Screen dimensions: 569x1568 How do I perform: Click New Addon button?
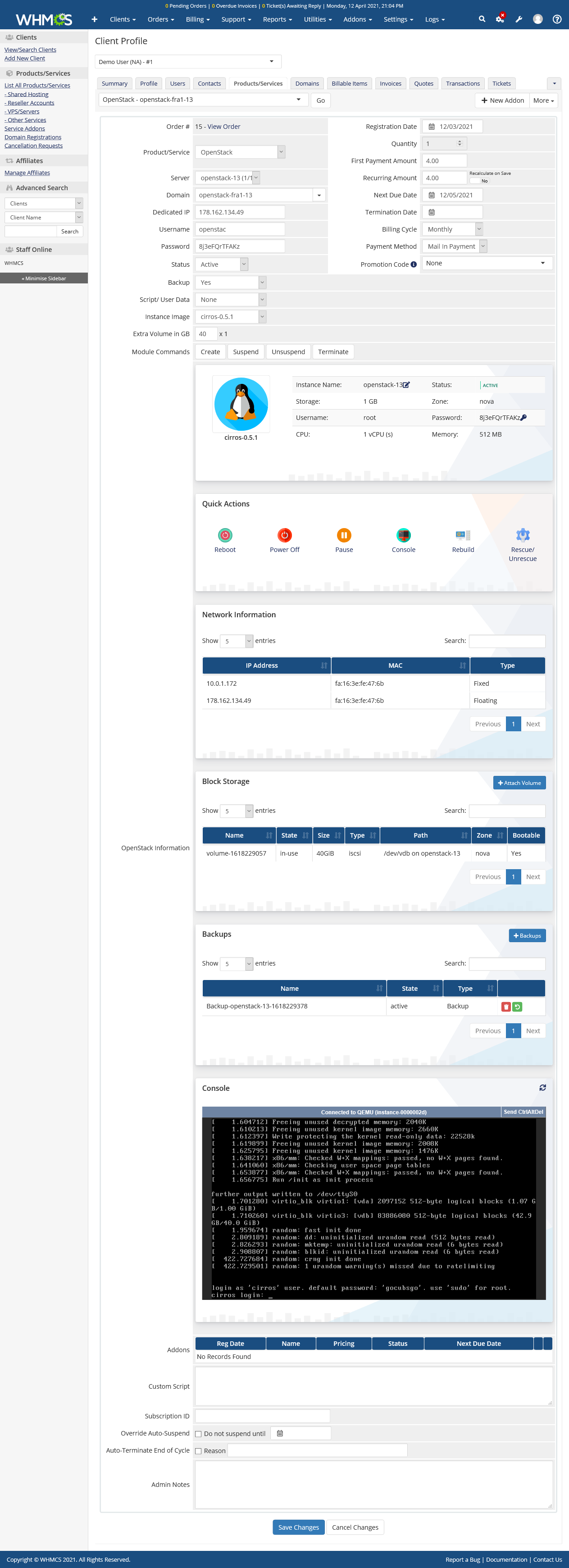502,100
